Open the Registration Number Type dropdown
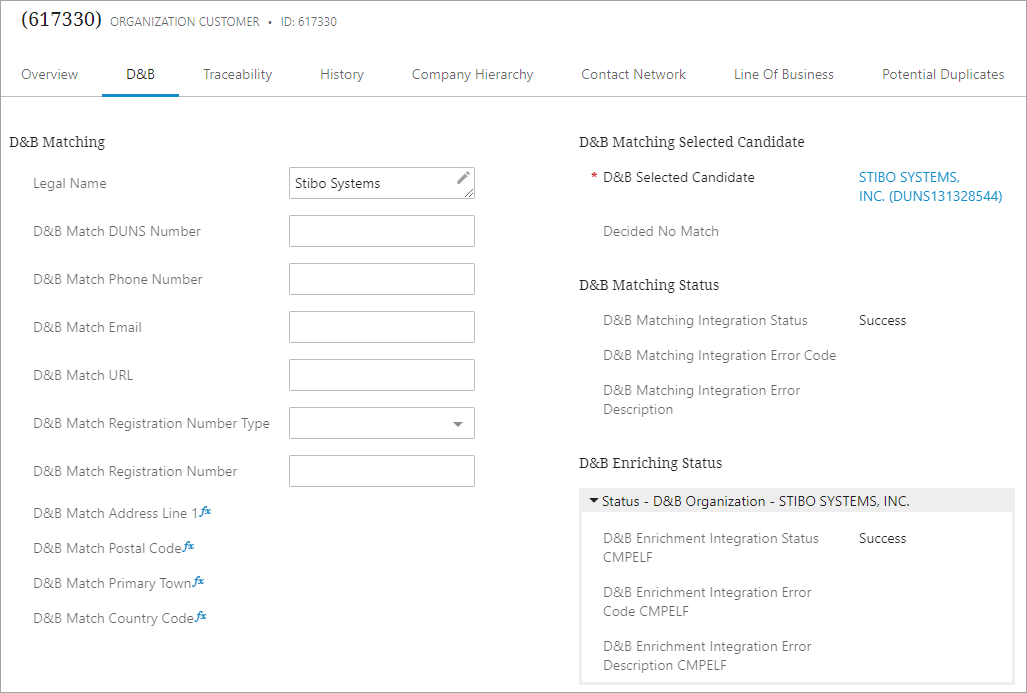The width and height of the screenshot is (1027, 693). click(457, 424)
